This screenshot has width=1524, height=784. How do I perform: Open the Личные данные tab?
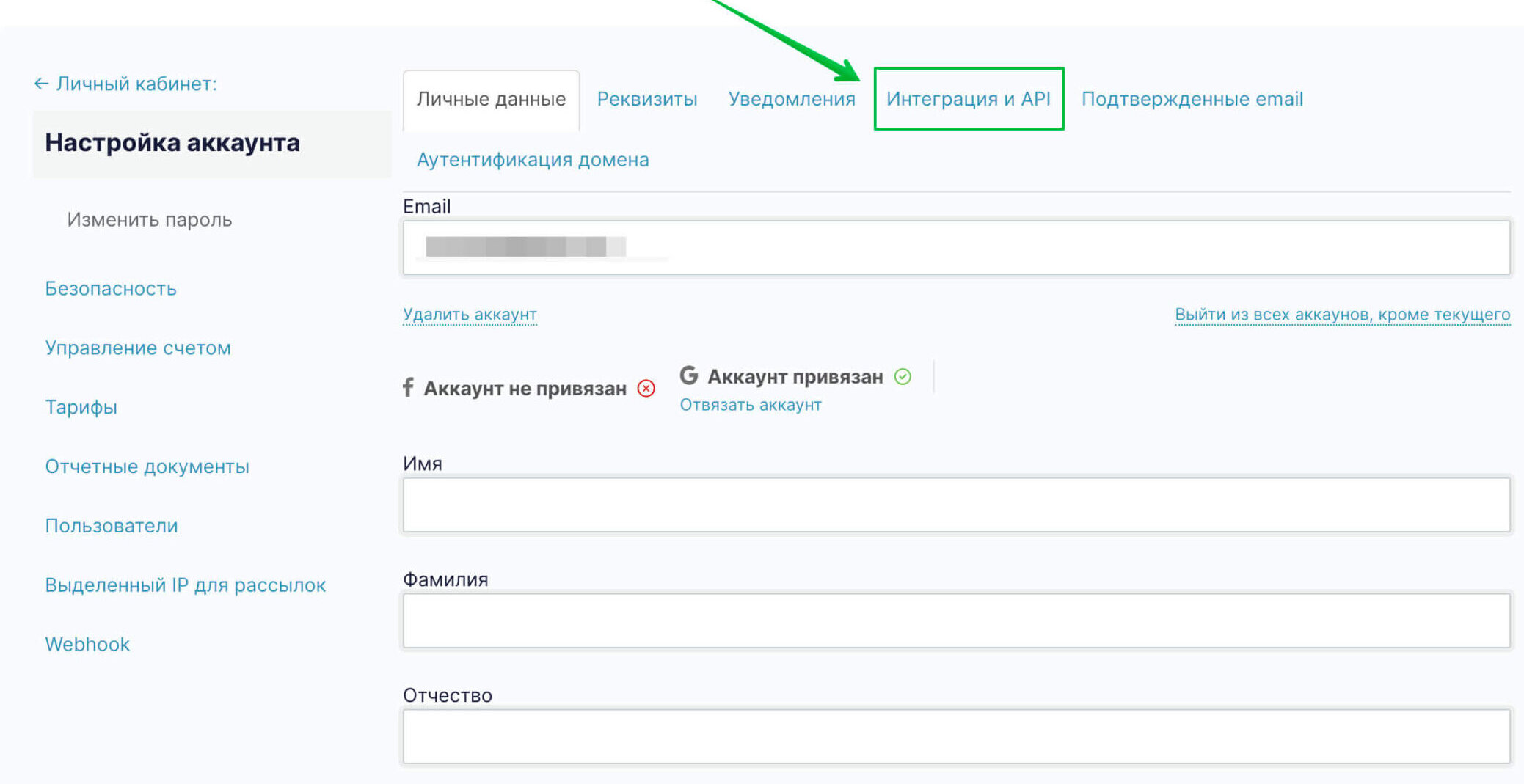[x=491, y=99]
